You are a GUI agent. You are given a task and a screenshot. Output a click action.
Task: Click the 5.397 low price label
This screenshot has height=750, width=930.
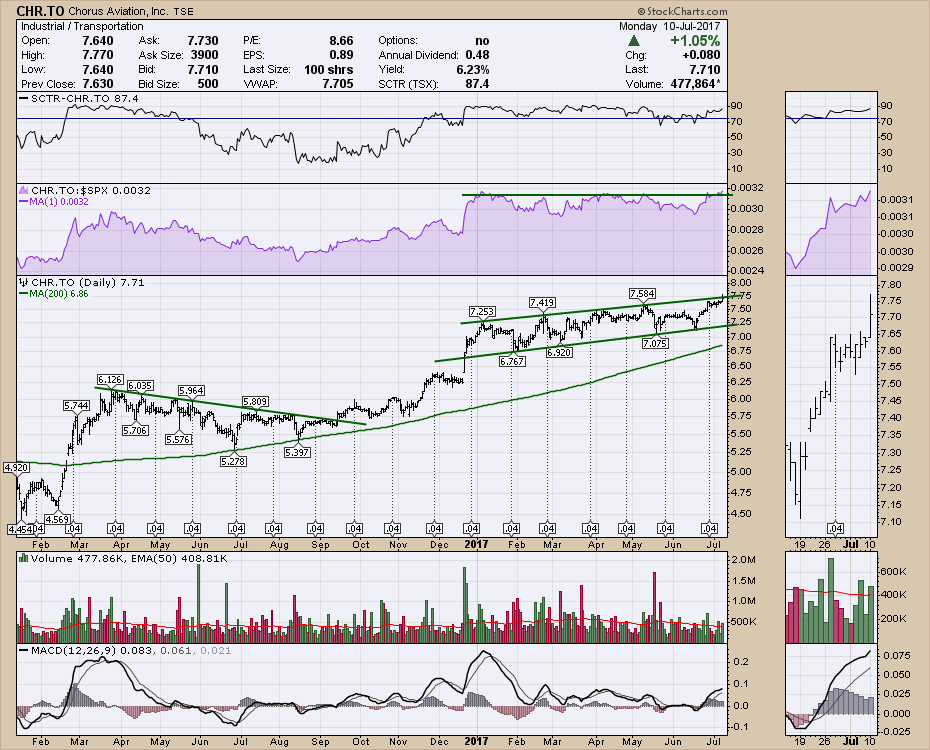coord(297,452)
